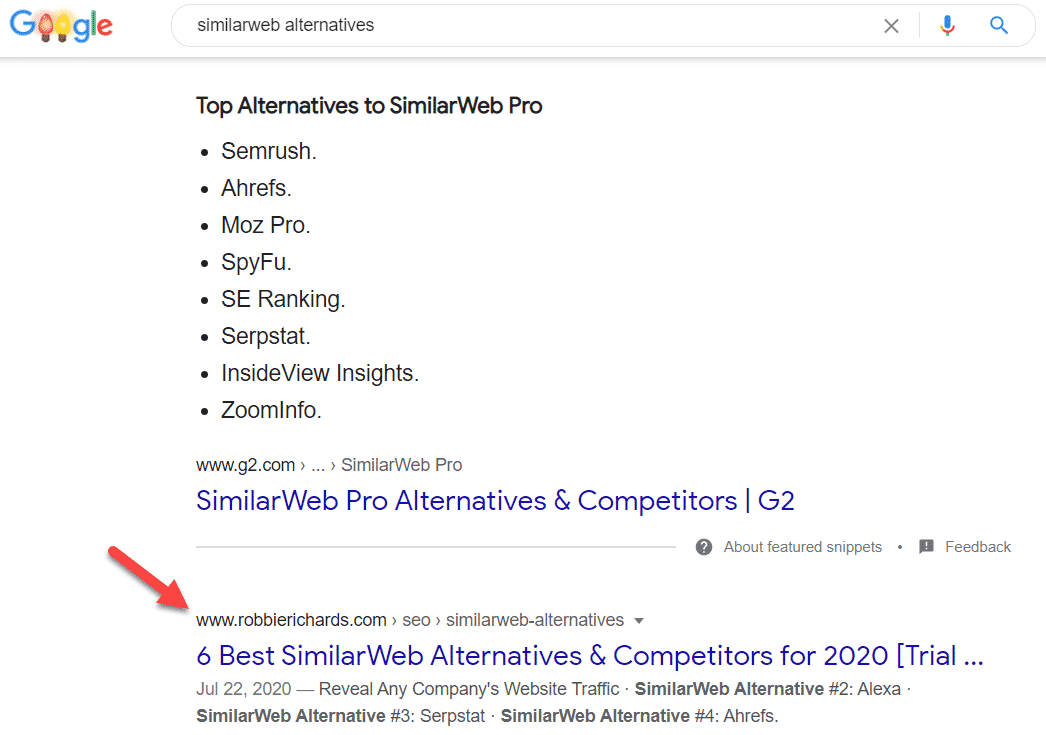
Task: Click the feedback flag icon
Action: click(926, 547)
